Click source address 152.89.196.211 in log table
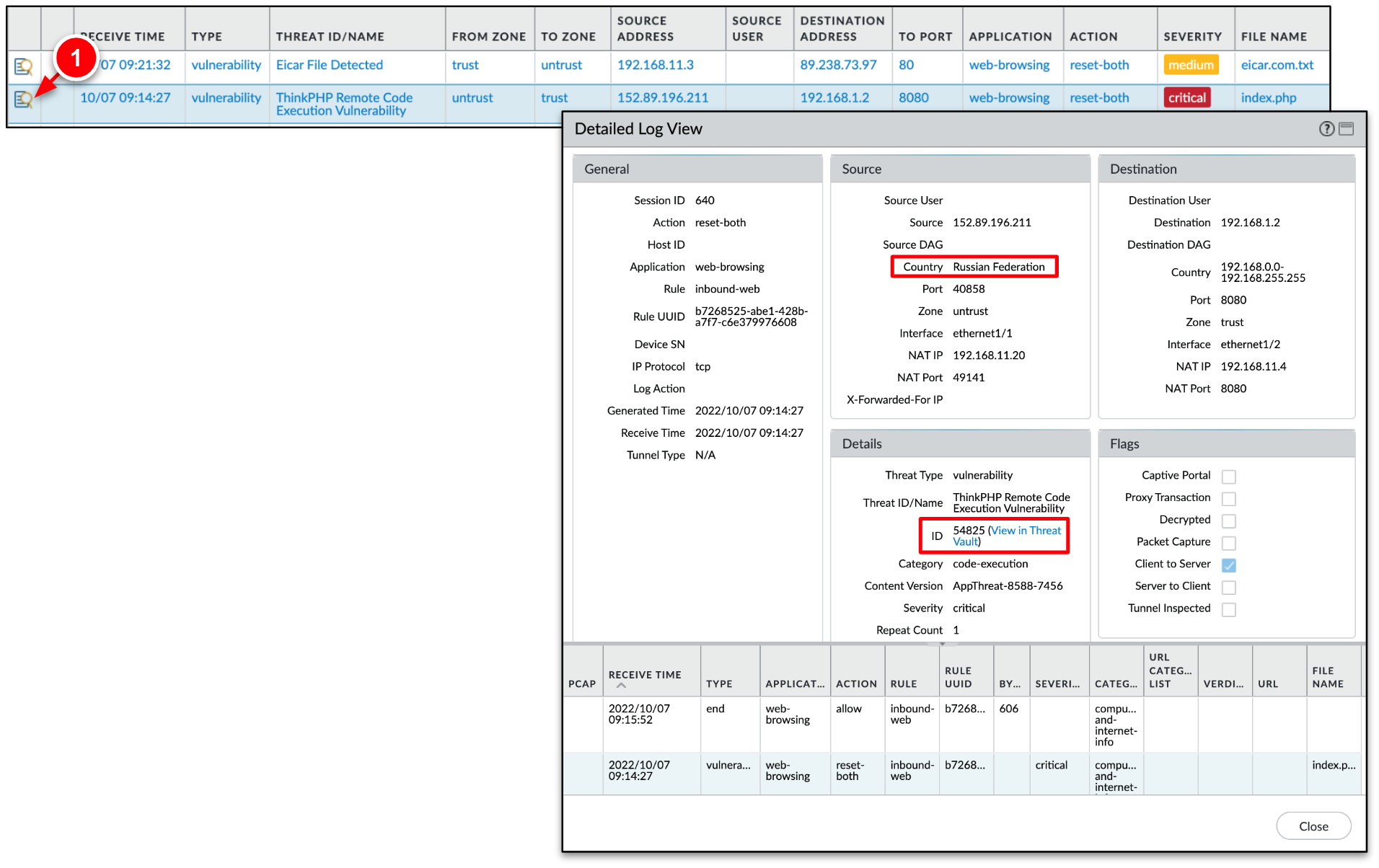This screenshot has width=1379, height=868. 662,98
